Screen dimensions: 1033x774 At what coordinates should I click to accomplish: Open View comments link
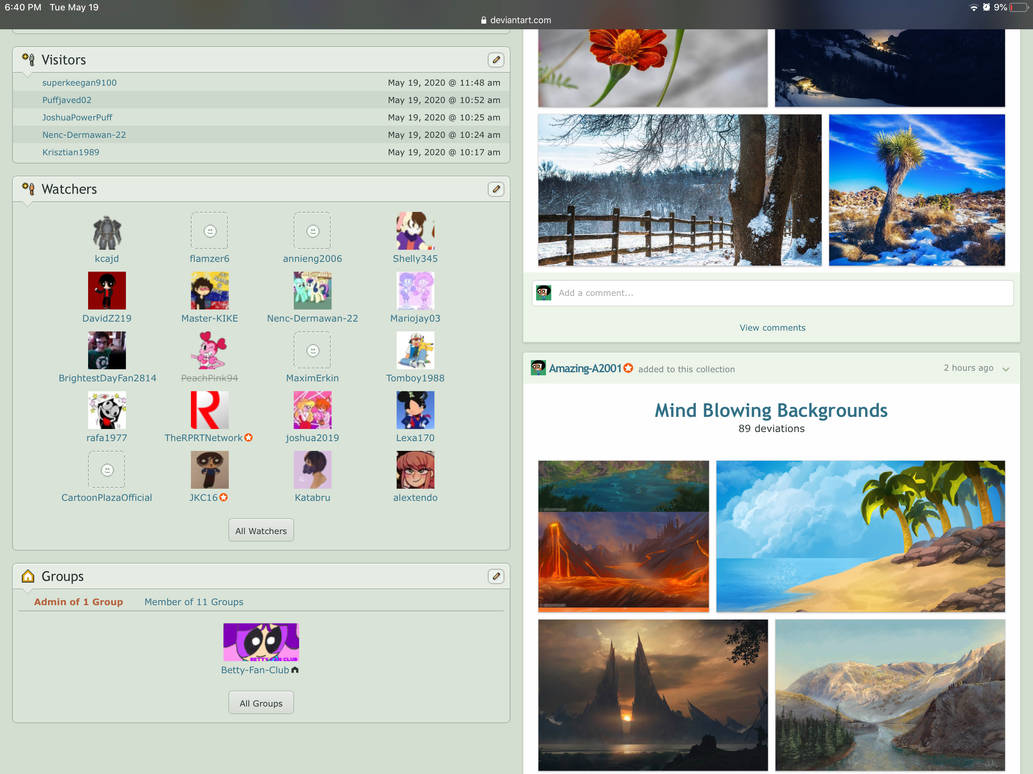tap(772, 328)
